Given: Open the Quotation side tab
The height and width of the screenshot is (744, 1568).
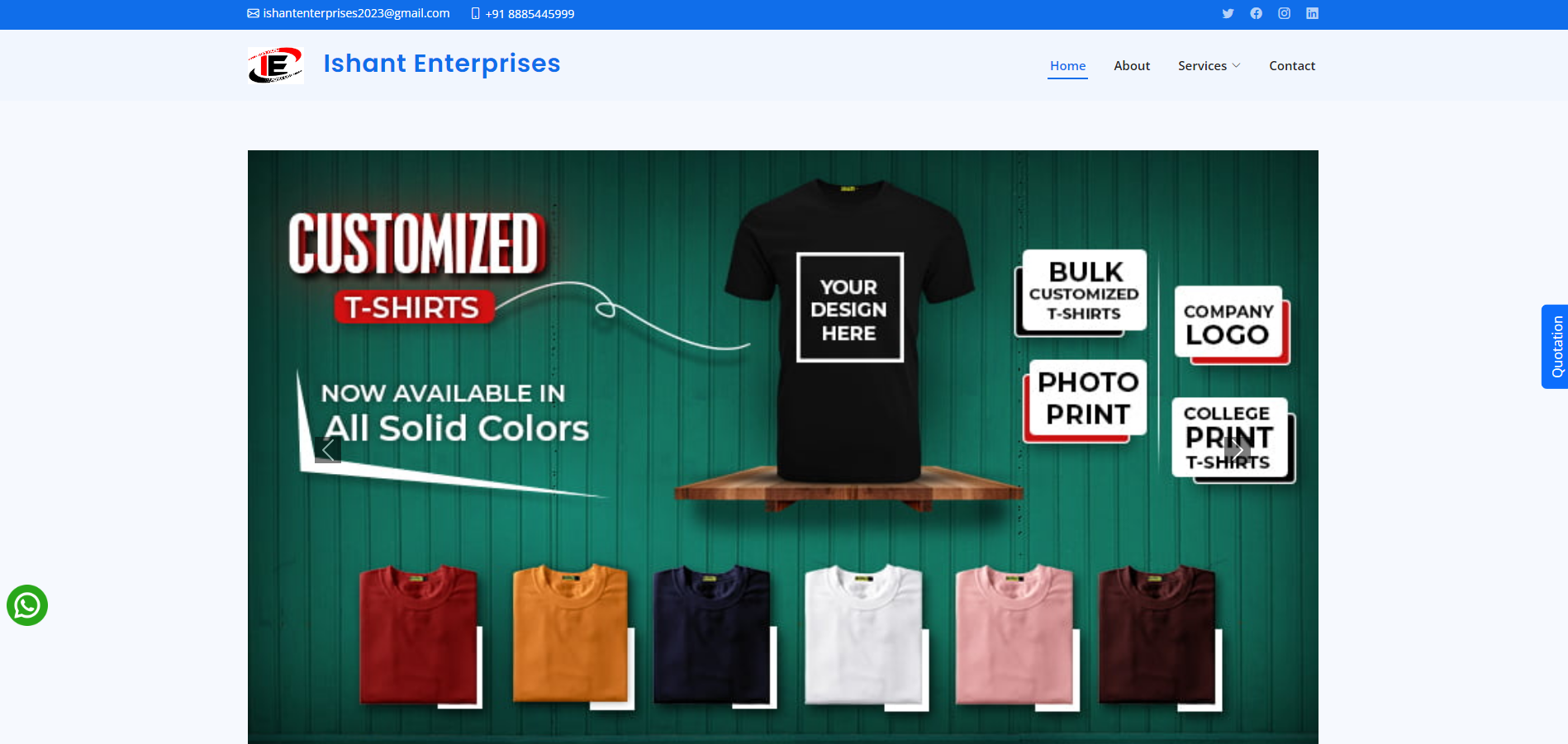Looking at the screenshot, I should (1555, 347).
